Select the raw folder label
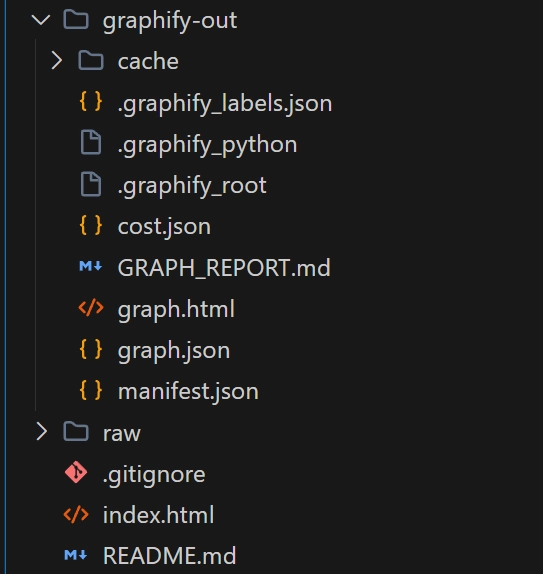 coord(122,434)
